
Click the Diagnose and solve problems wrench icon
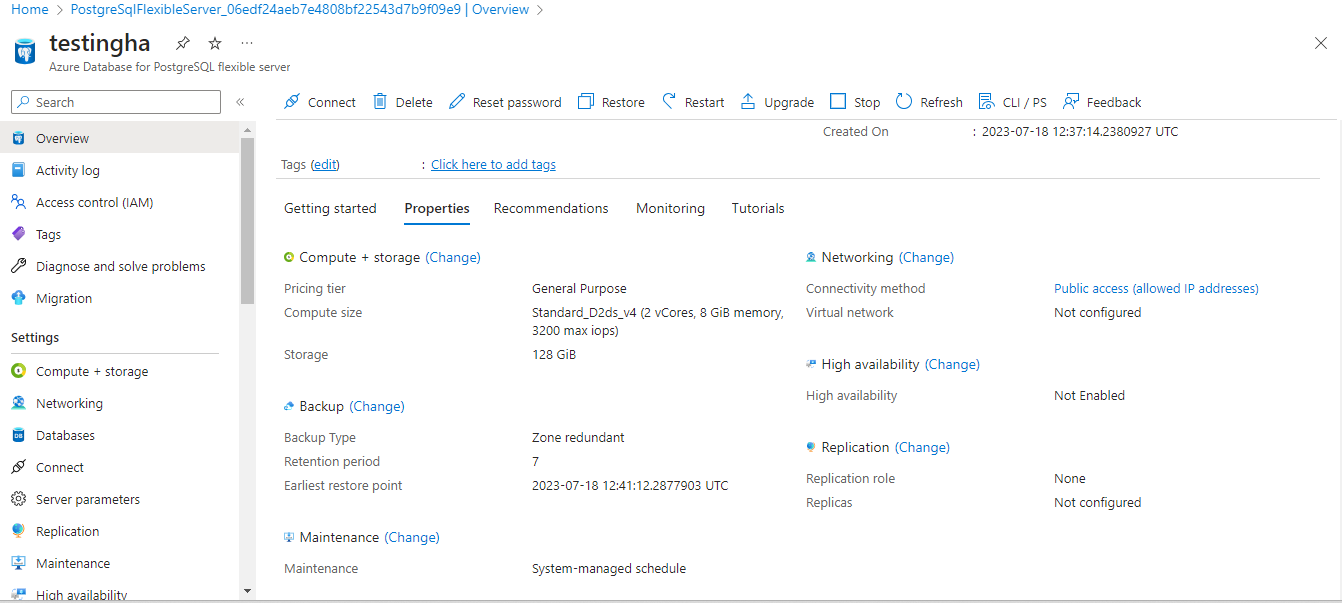tap(18, 266)
